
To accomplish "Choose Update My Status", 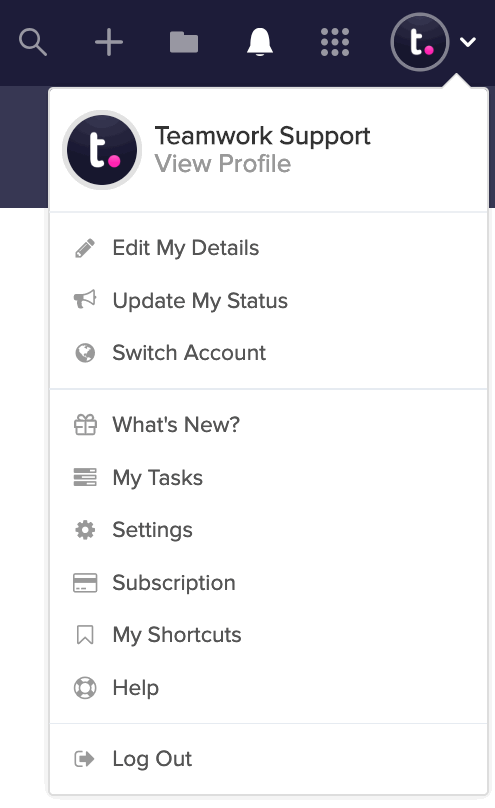I will click(268, 300).
